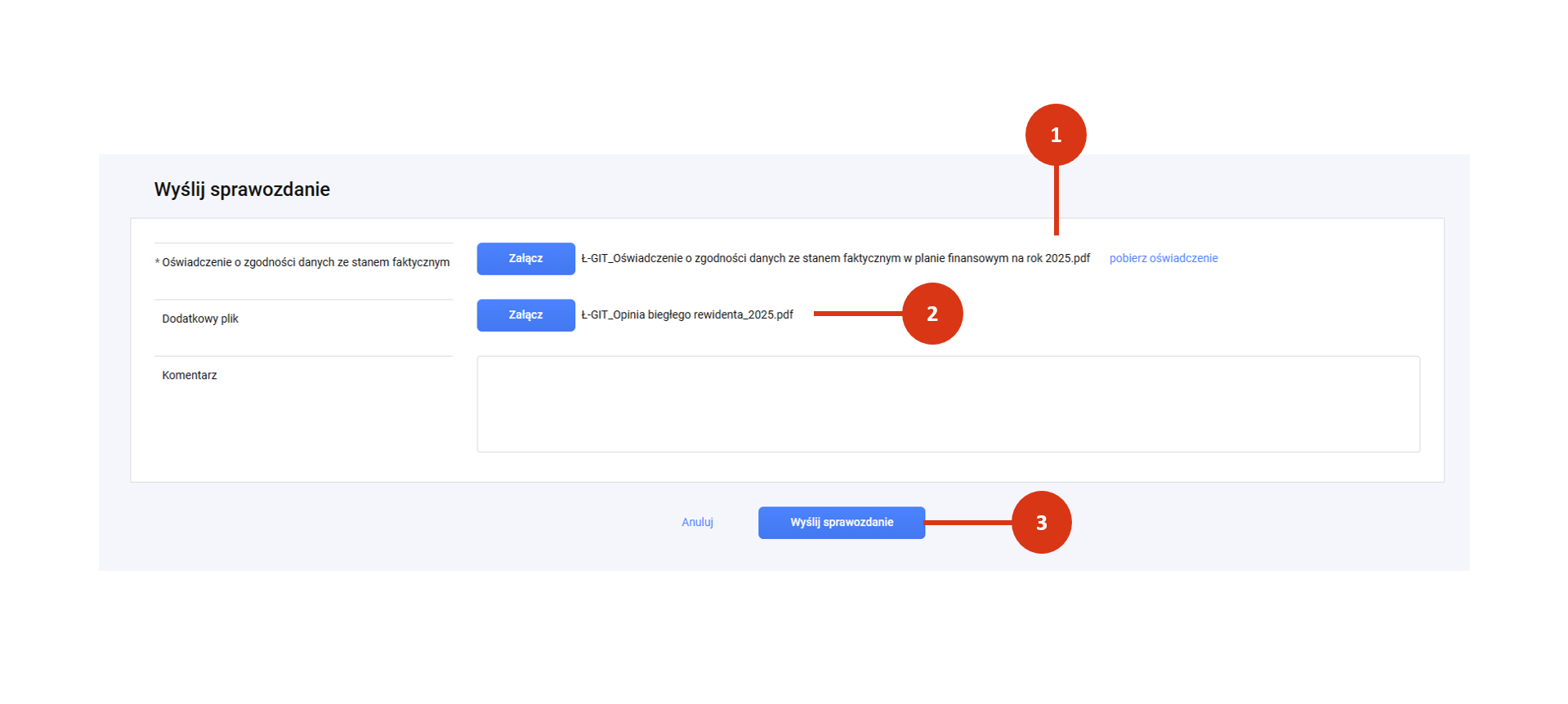Click the Komentarz field label
Viewport: 1568px width, 704px height.
pyautogui.click(x=190, y=375)
